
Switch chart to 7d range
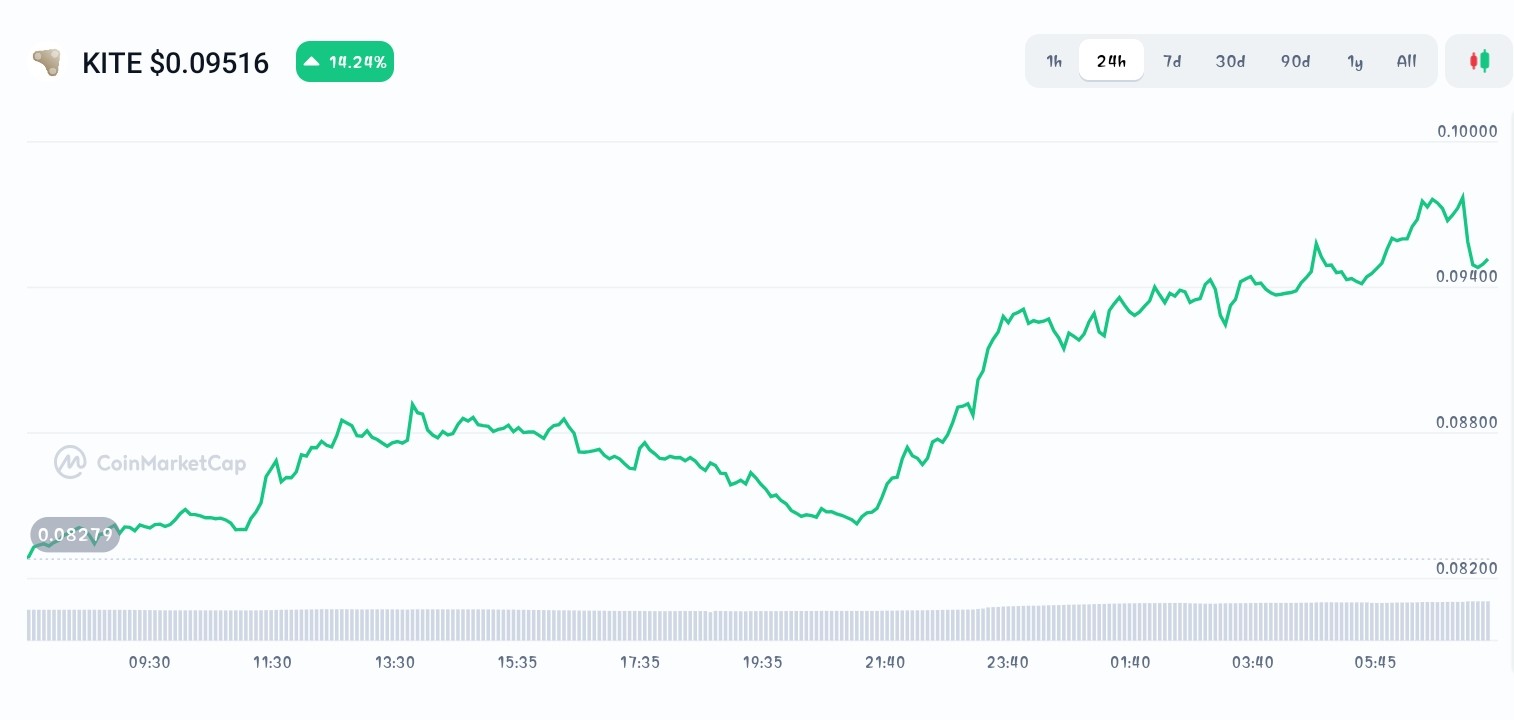tap(1172, 61)
